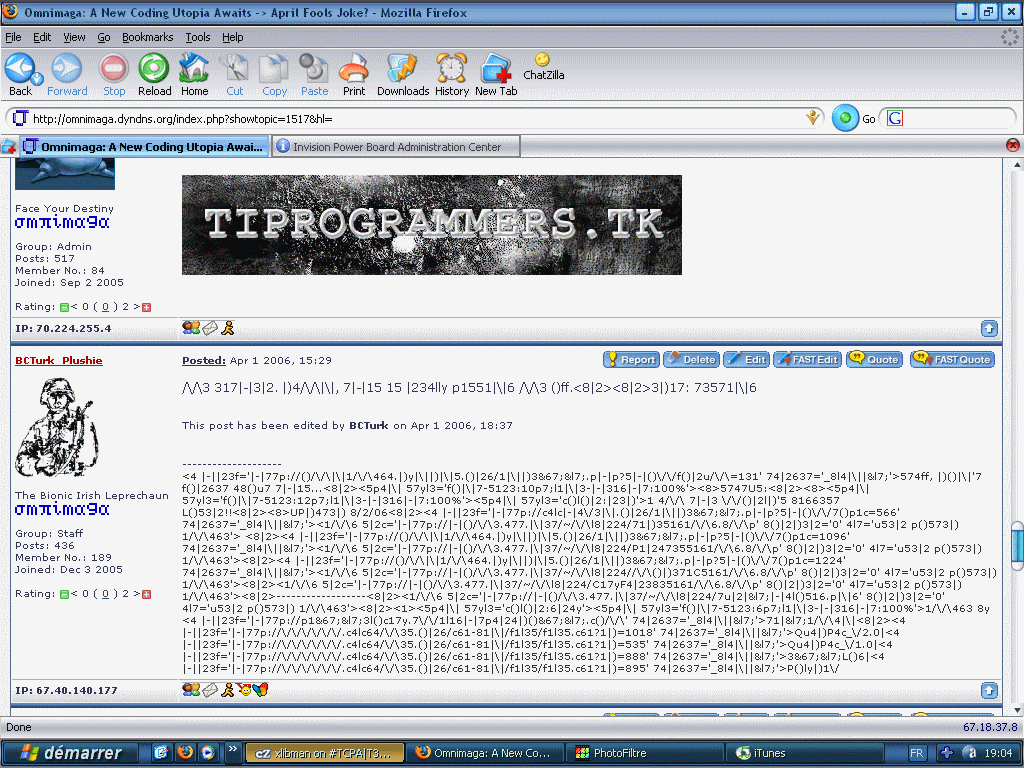Image resolution: width=1024 pixels, height=768 pixels.
Task: Click Delete button on BCTurk's post
Action: [x=692, y=359]
